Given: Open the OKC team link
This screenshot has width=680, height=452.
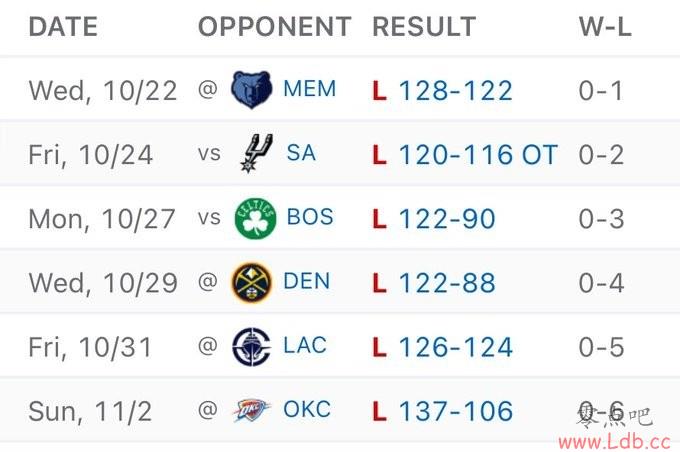Looking at the screenshot, I should [307, 410].
